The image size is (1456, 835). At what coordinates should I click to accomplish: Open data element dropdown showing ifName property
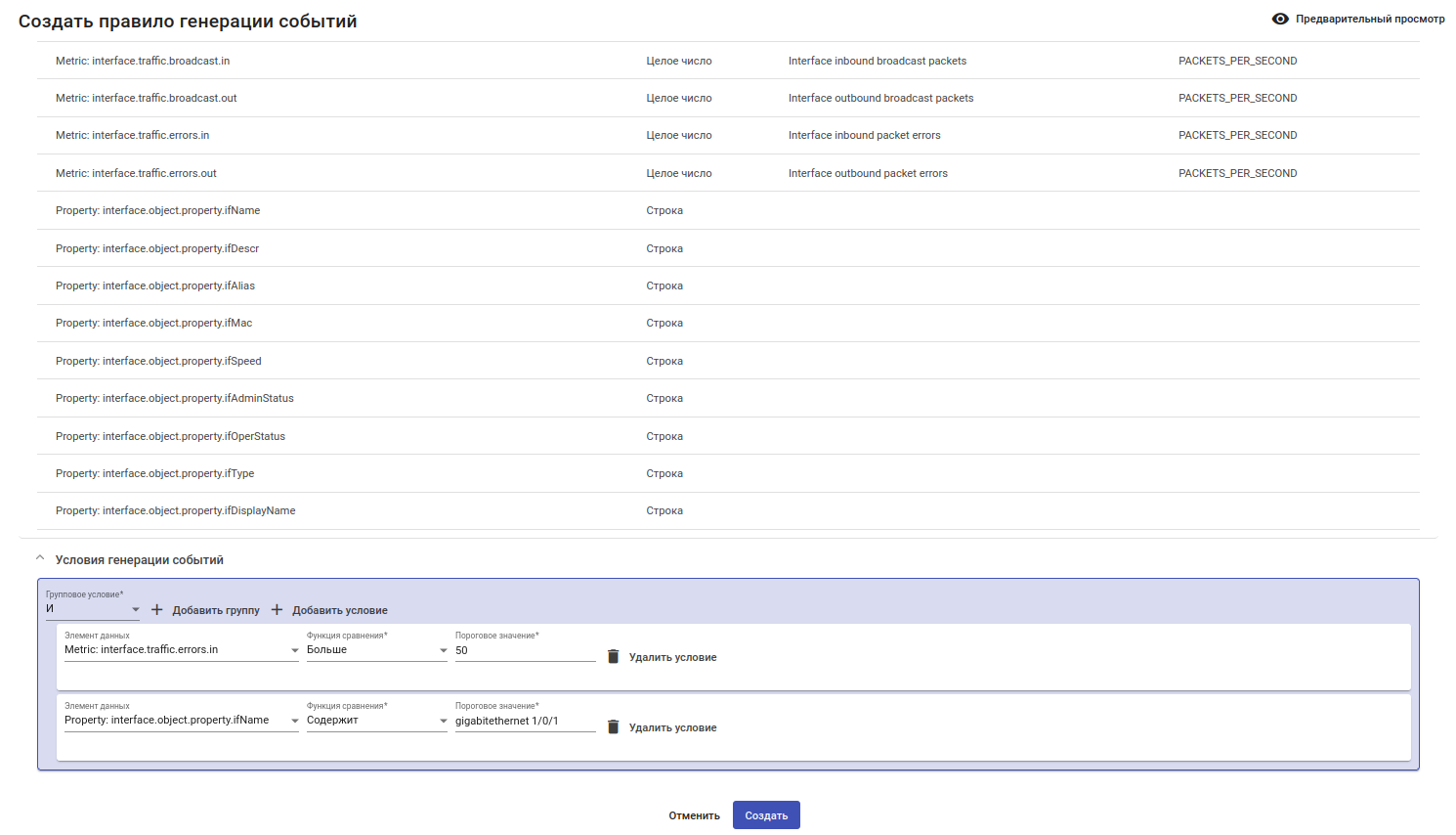[x=182, y=721]
